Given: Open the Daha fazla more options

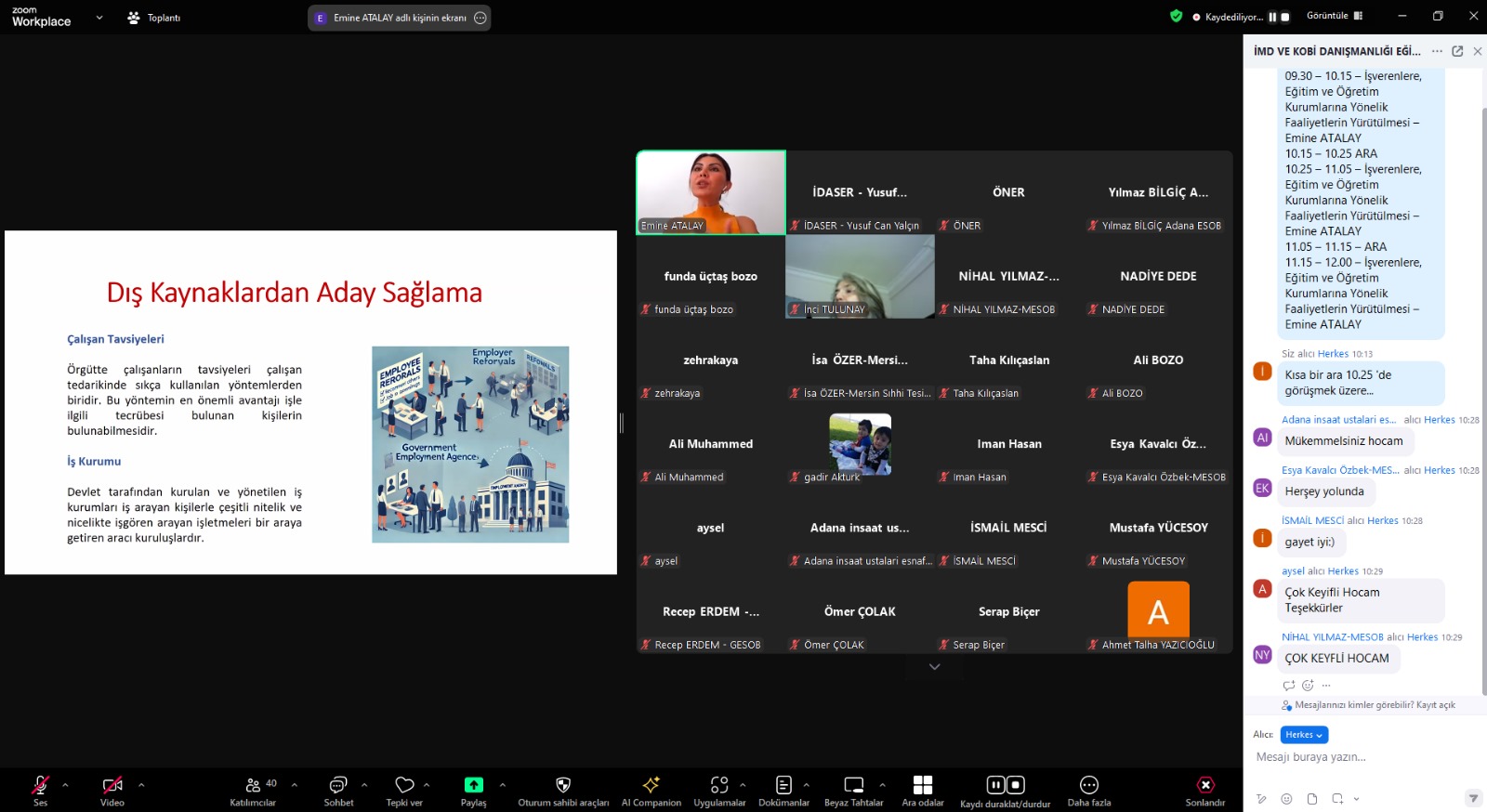Looking at the screenshot, I should pyautogui.click(x=1088, y=787).
